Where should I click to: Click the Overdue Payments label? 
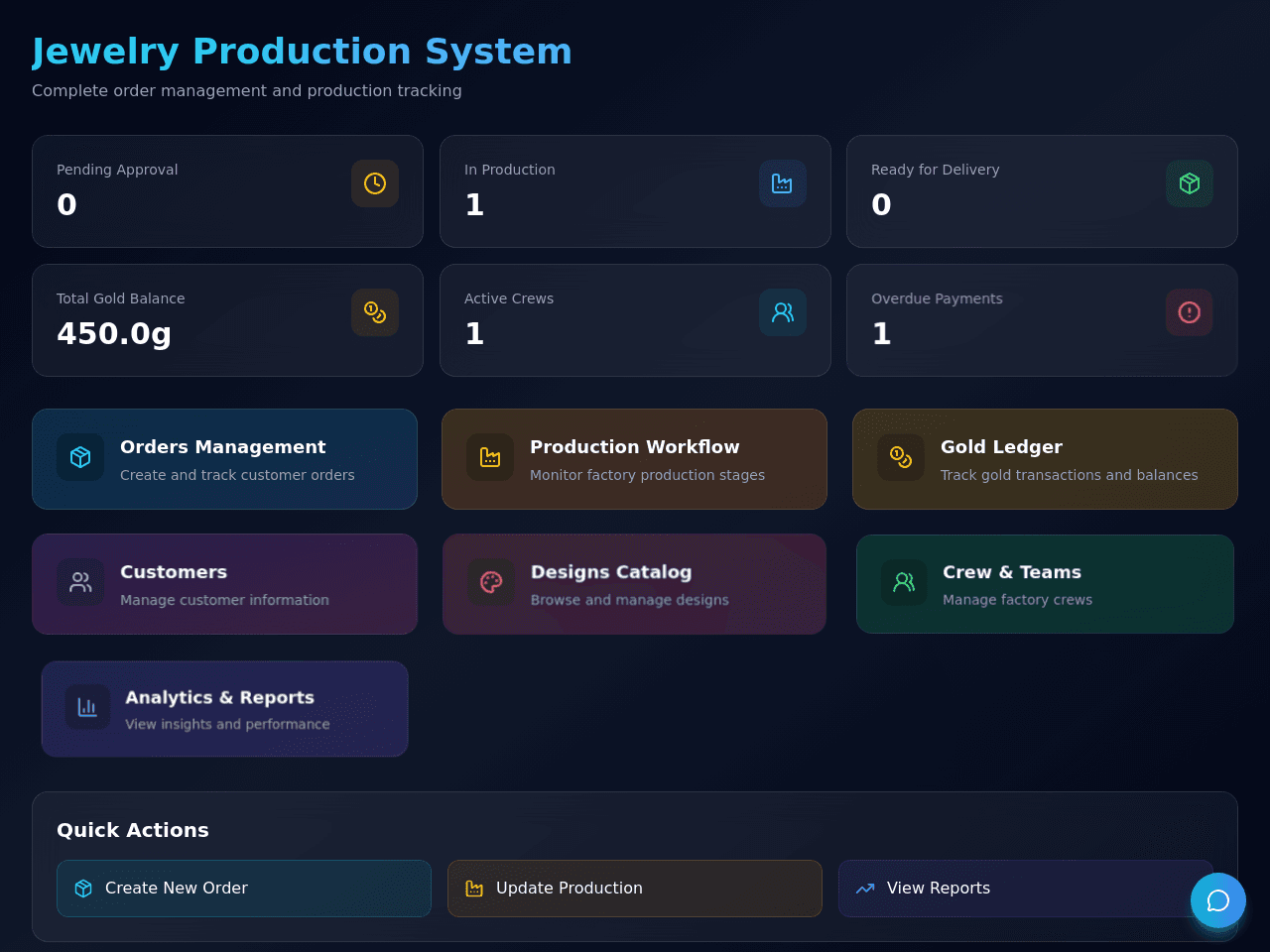coord(937,298)
